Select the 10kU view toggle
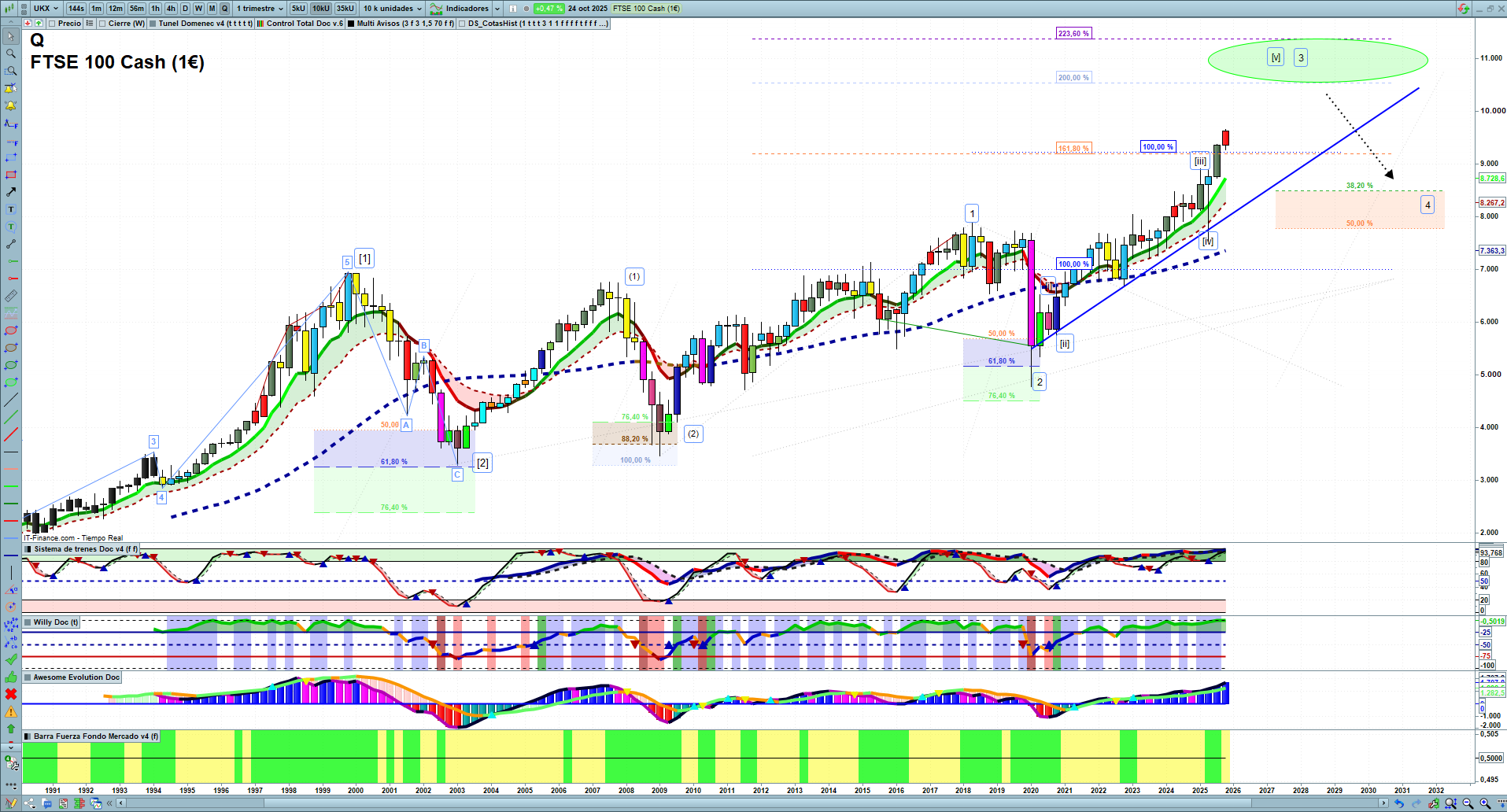Screen dimensions: 1507x812 click(321, 9)
